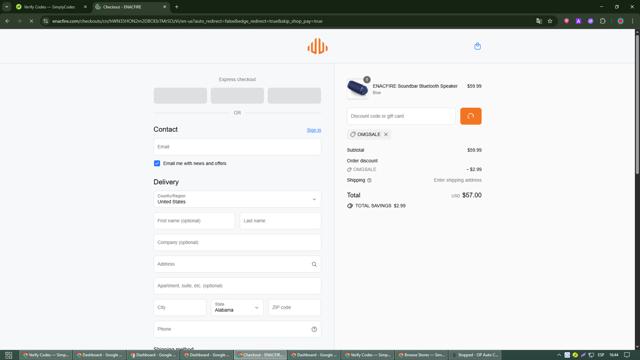Show hidden system tray icons
This screenshot has width=640, height=360.
559,355
